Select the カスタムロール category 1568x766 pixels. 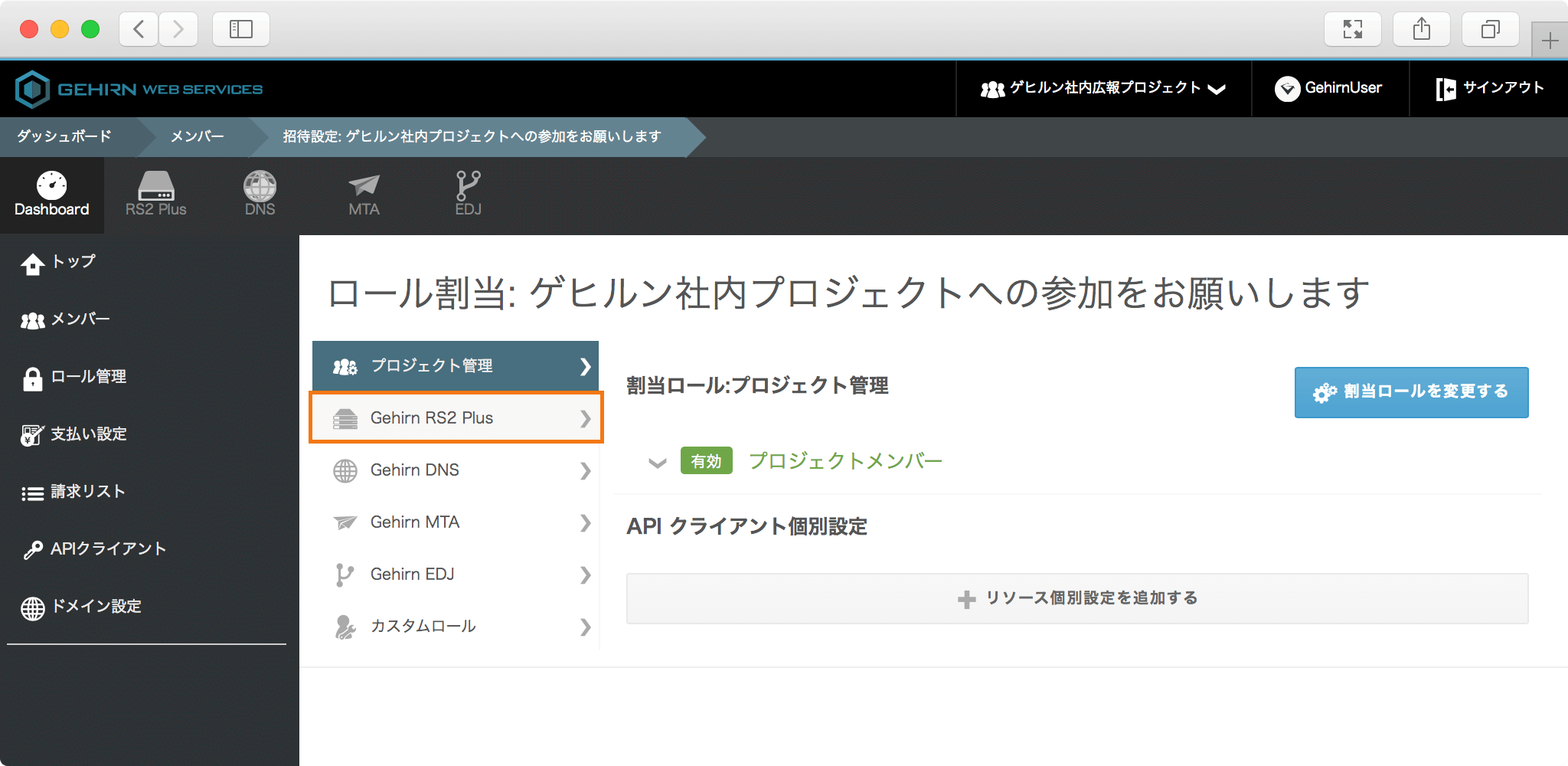456,627
